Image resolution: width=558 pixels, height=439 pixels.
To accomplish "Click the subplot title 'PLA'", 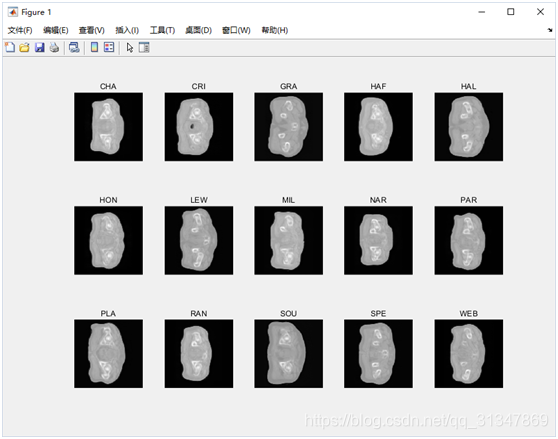I will click(x=108, y=313).
